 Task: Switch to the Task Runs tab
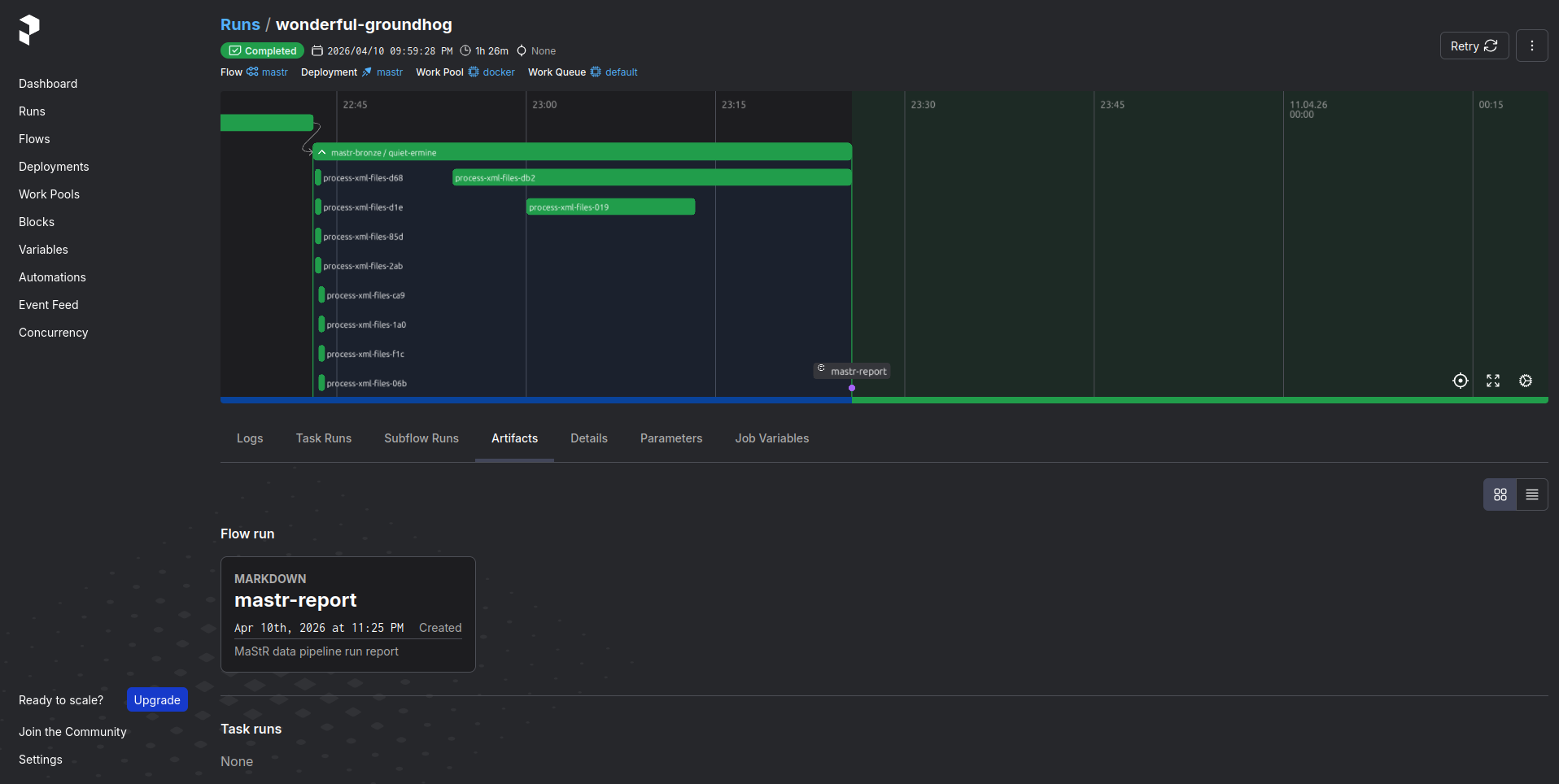[323, 438]
